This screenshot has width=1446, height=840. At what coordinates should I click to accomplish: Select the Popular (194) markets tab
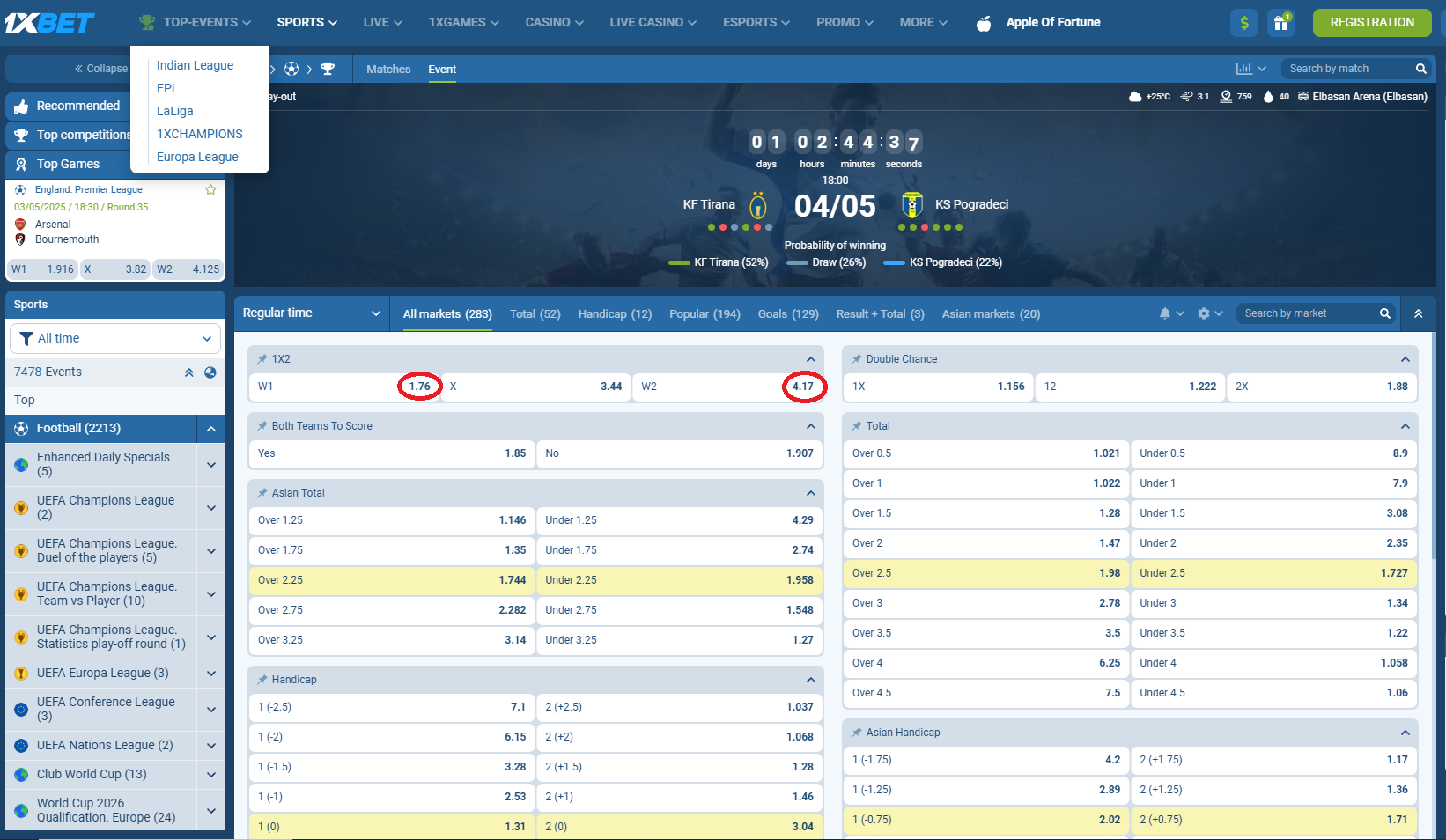pos(705,313)
